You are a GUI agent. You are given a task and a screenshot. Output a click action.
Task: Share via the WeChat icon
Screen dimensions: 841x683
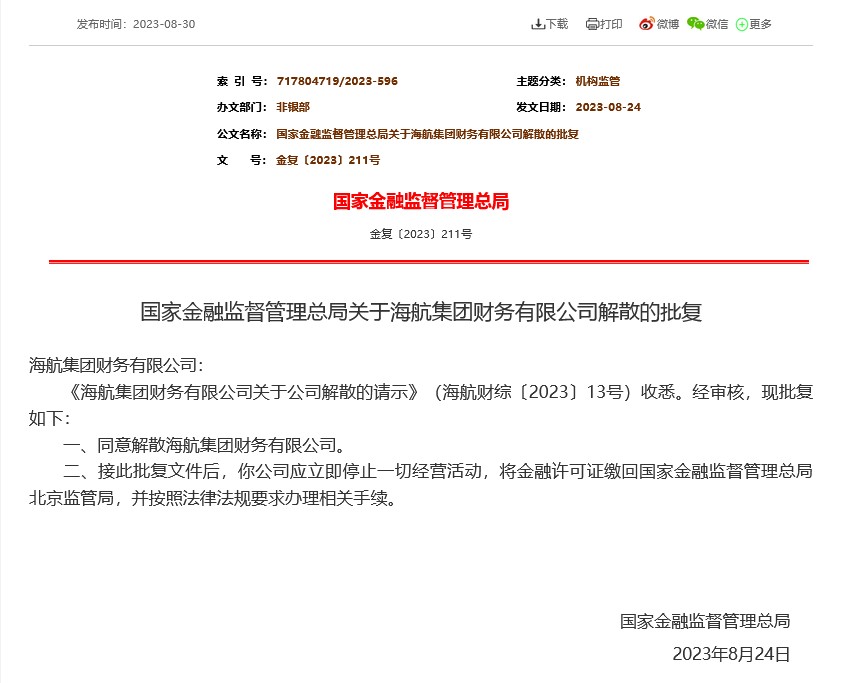696,24
